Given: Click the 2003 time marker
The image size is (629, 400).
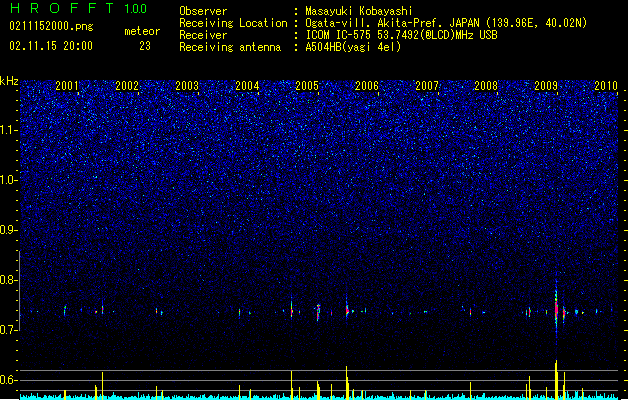Looking at the screenshot, I should 187,85.
